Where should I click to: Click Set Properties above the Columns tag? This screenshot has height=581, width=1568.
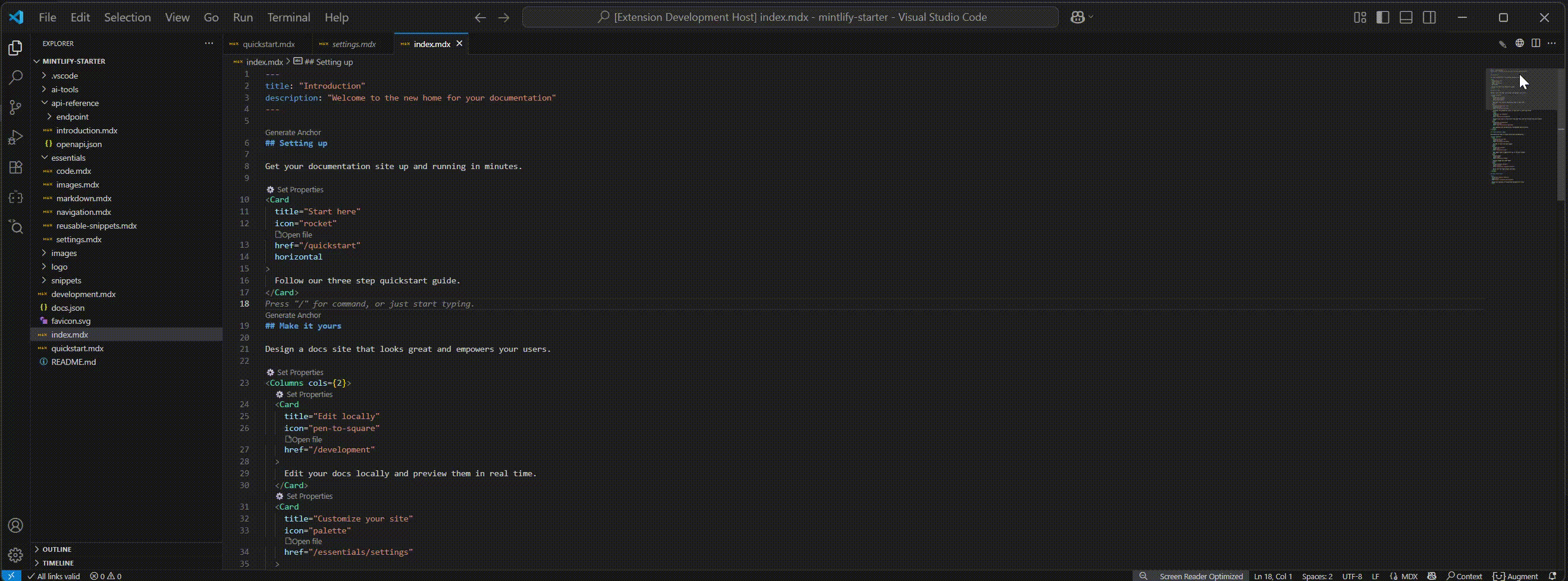295,372
